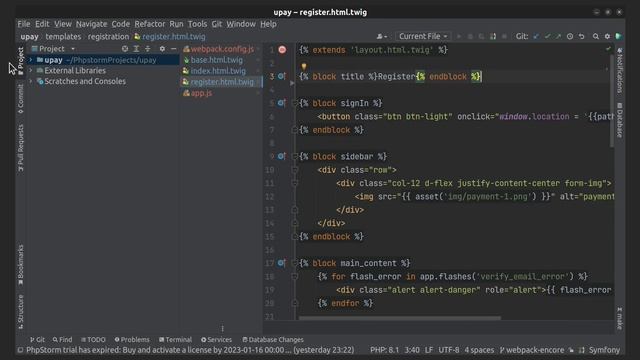Open the Terminal tool window button
Viewport: 640px width, 360px height.
pos(176,340)
